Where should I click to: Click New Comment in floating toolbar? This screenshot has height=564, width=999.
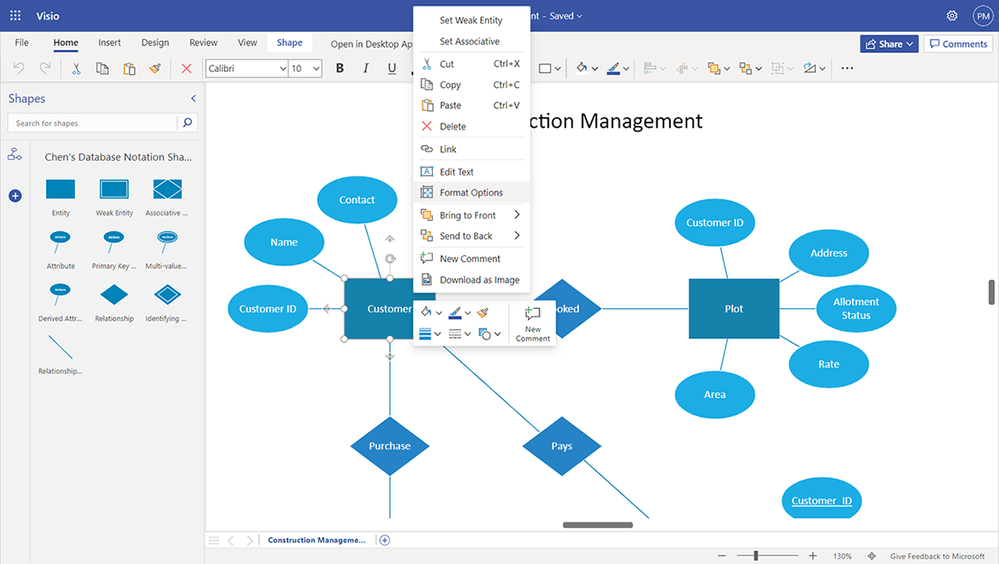click(533, 323)
